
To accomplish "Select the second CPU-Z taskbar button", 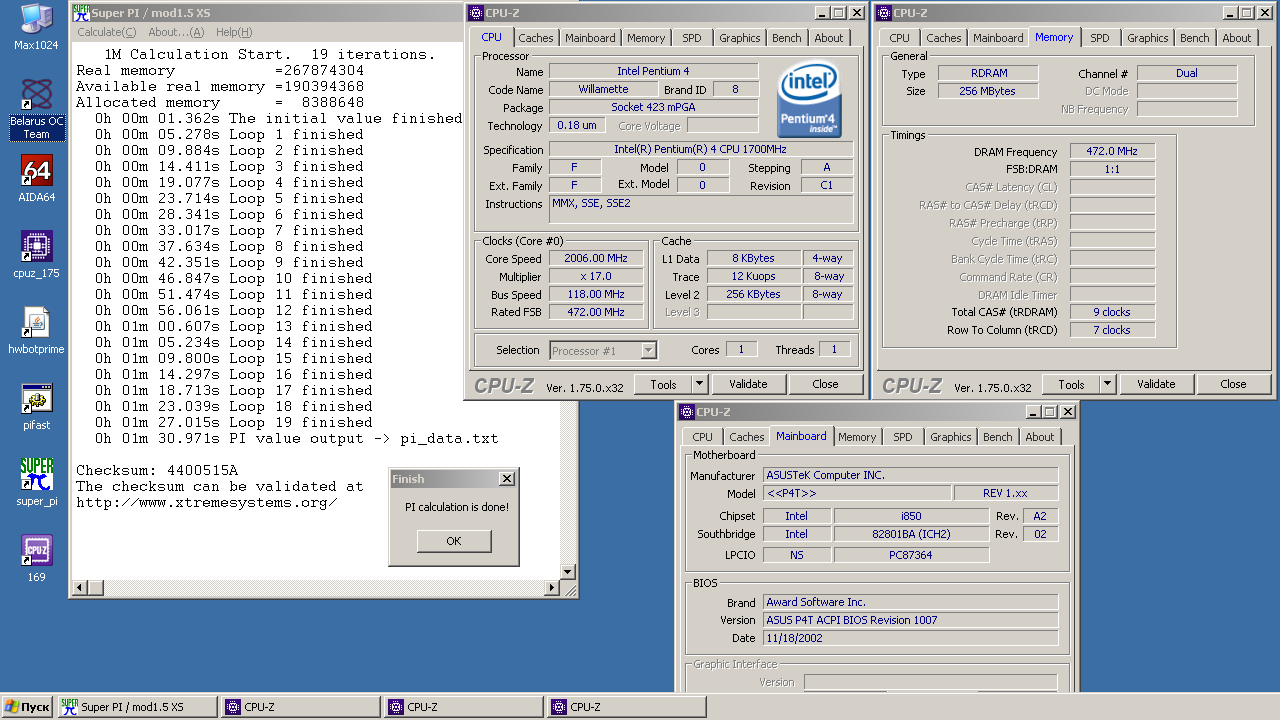I will pyautogui.click(x=464, y=707).
